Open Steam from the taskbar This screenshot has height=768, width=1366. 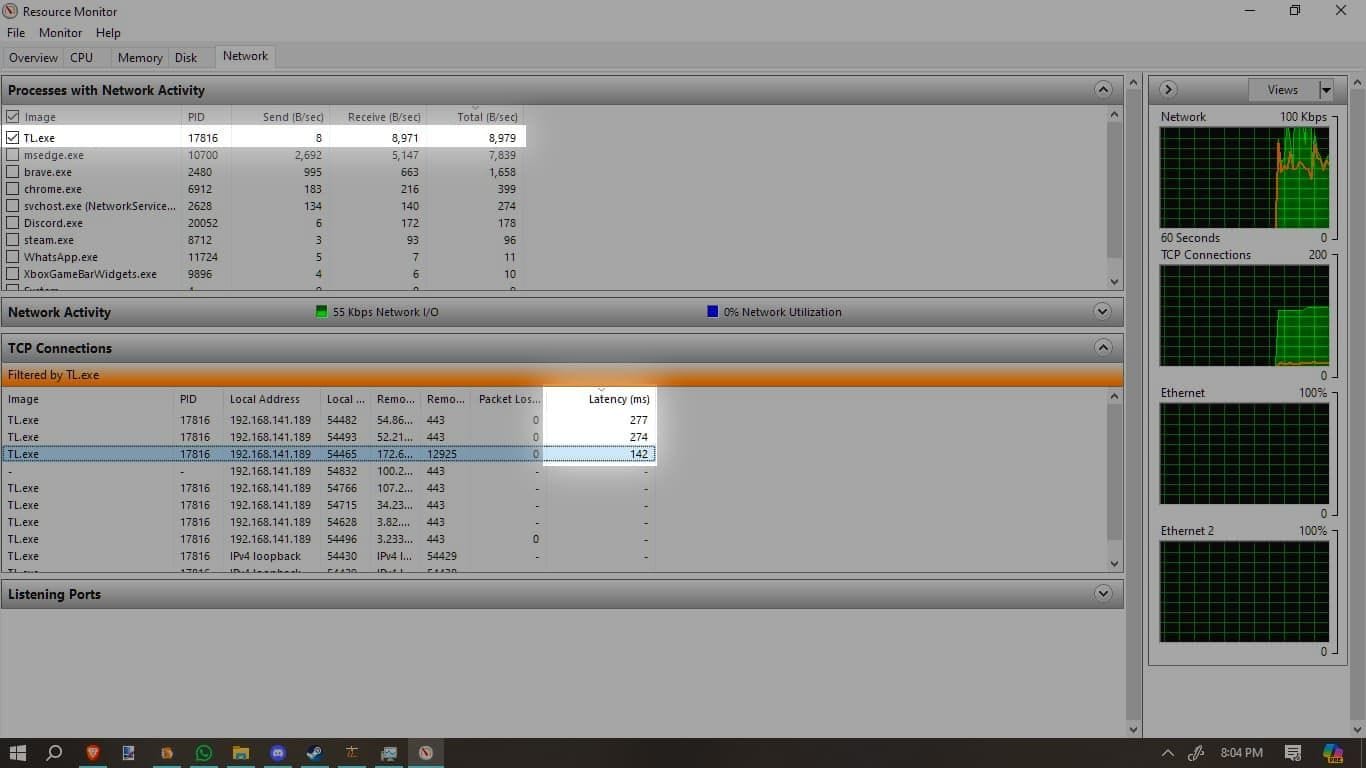314,753
